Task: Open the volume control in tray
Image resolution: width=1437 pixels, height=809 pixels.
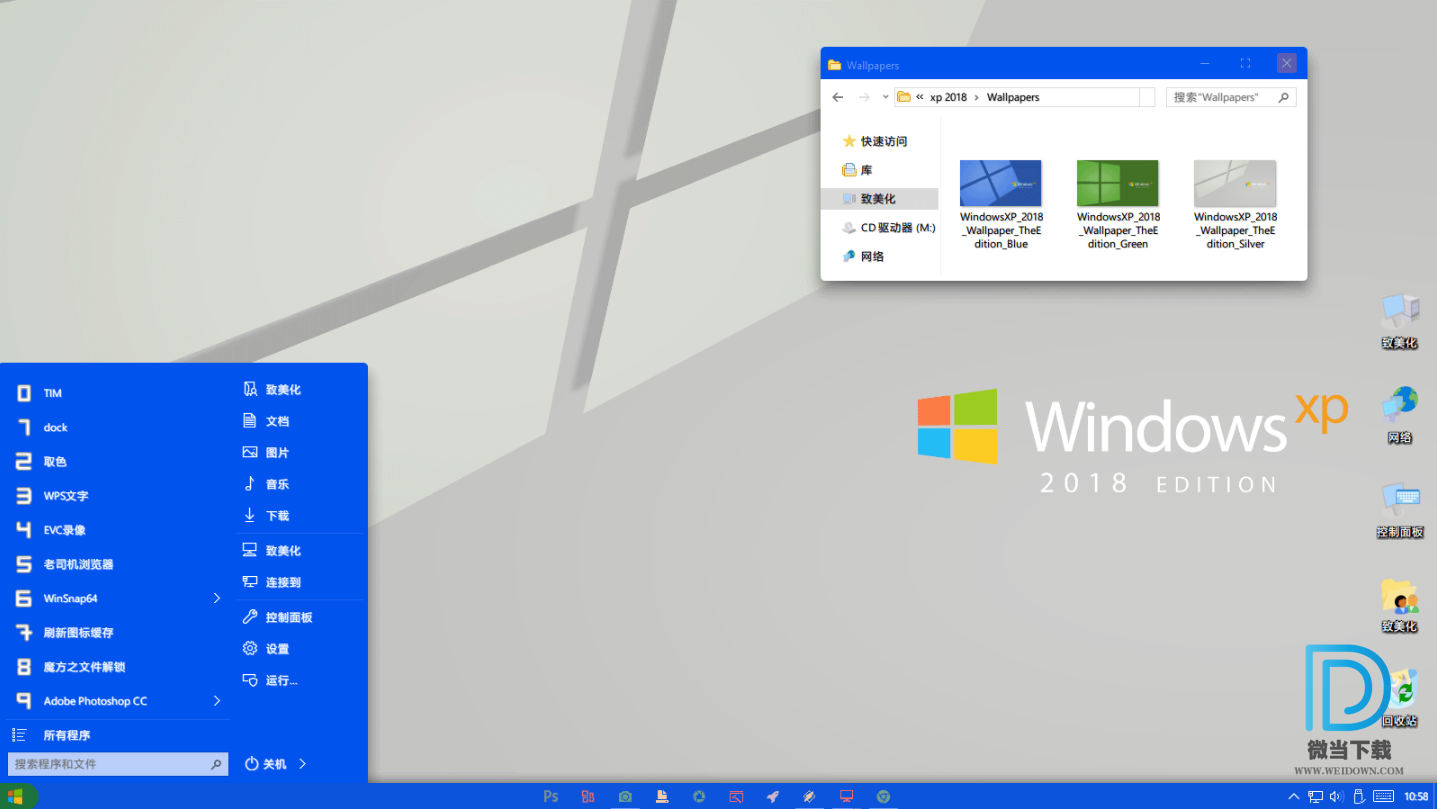Action: pyautogui.click(x=1336, y=797)
